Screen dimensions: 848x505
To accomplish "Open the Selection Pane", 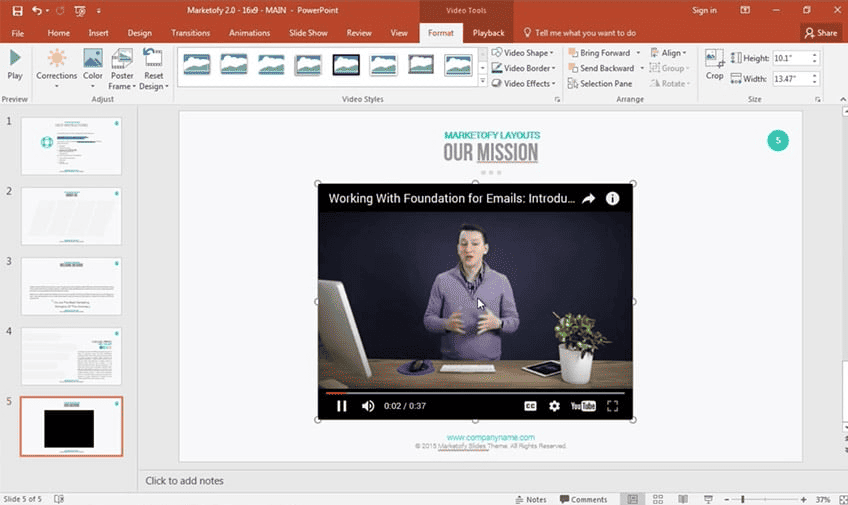I will [x=600, y=83].
